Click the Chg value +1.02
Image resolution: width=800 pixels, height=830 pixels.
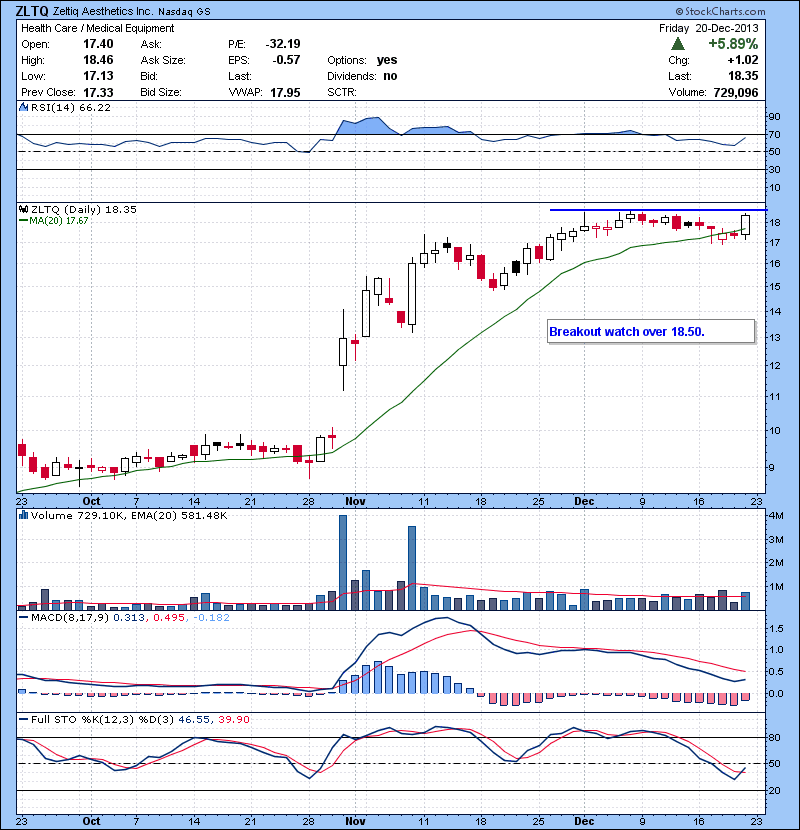[743, 60]
